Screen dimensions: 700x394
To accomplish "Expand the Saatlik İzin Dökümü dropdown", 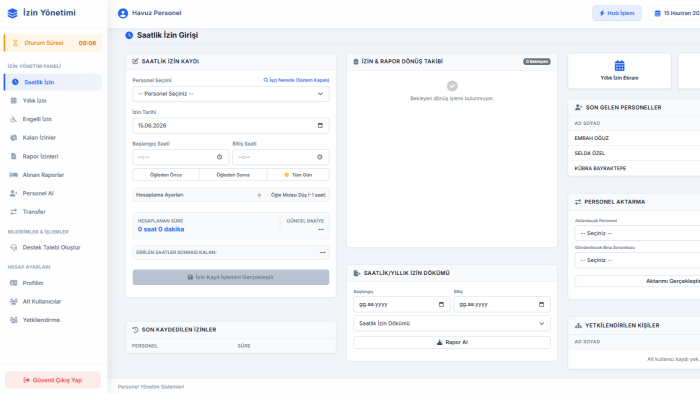I will tap(452, 323).
